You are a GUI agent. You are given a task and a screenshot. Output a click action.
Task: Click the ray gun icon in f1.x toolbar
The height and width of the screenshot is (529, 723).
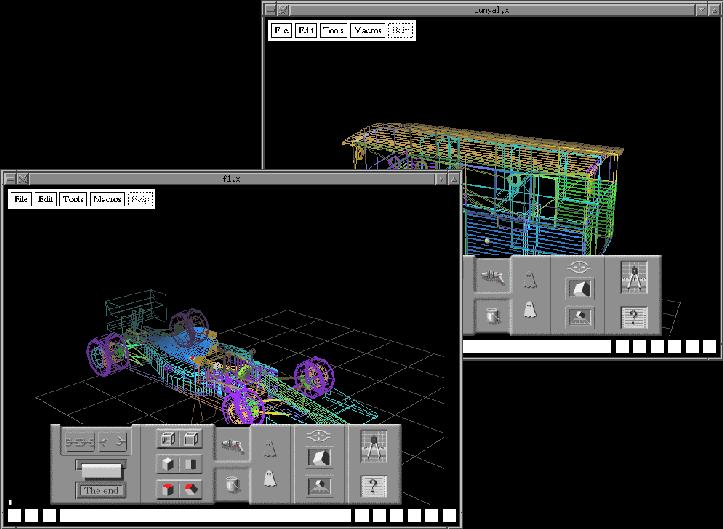click(232, 446)
